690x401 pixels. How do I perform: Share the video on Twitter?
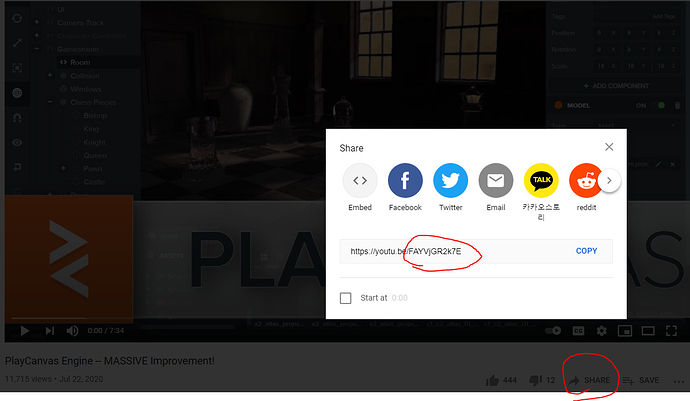click(450, 181)
